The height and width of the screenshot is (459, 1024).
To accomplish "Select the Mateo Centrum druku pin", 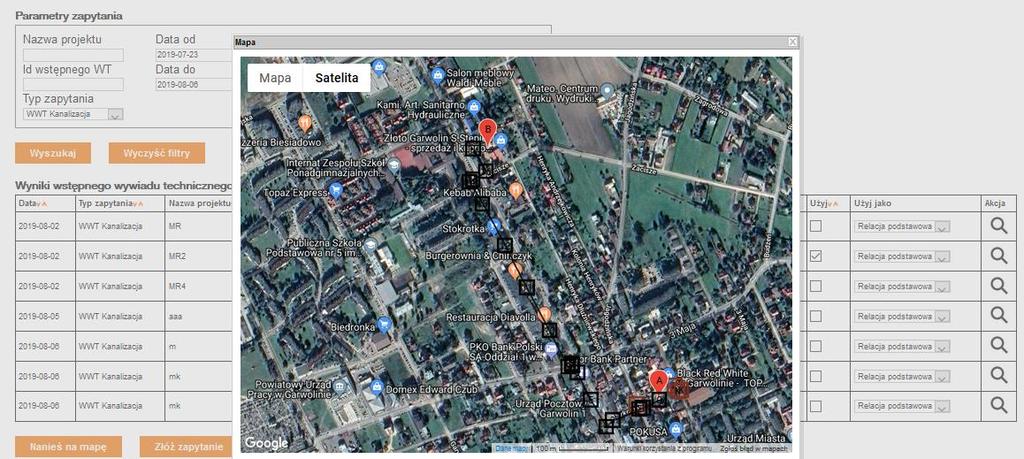I will tap(607, 90).
